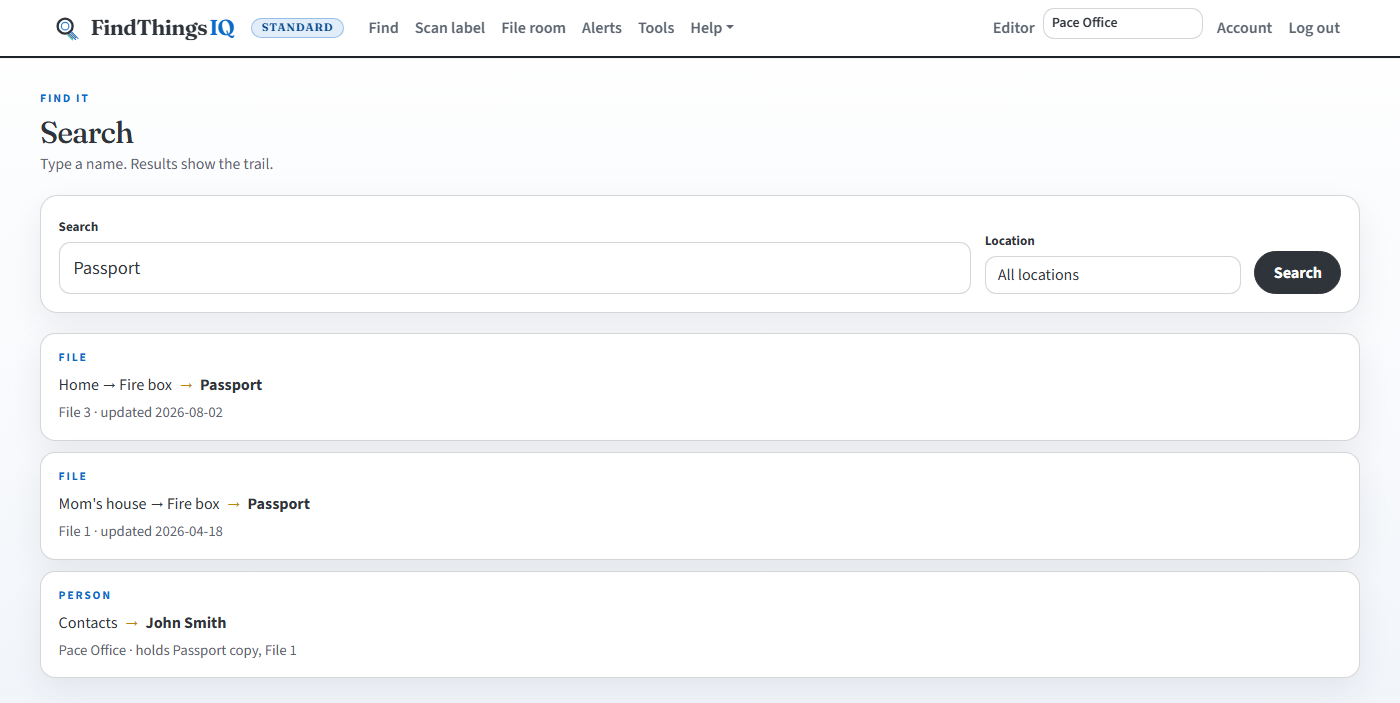Open the Account page

(x=1244, y=28)
